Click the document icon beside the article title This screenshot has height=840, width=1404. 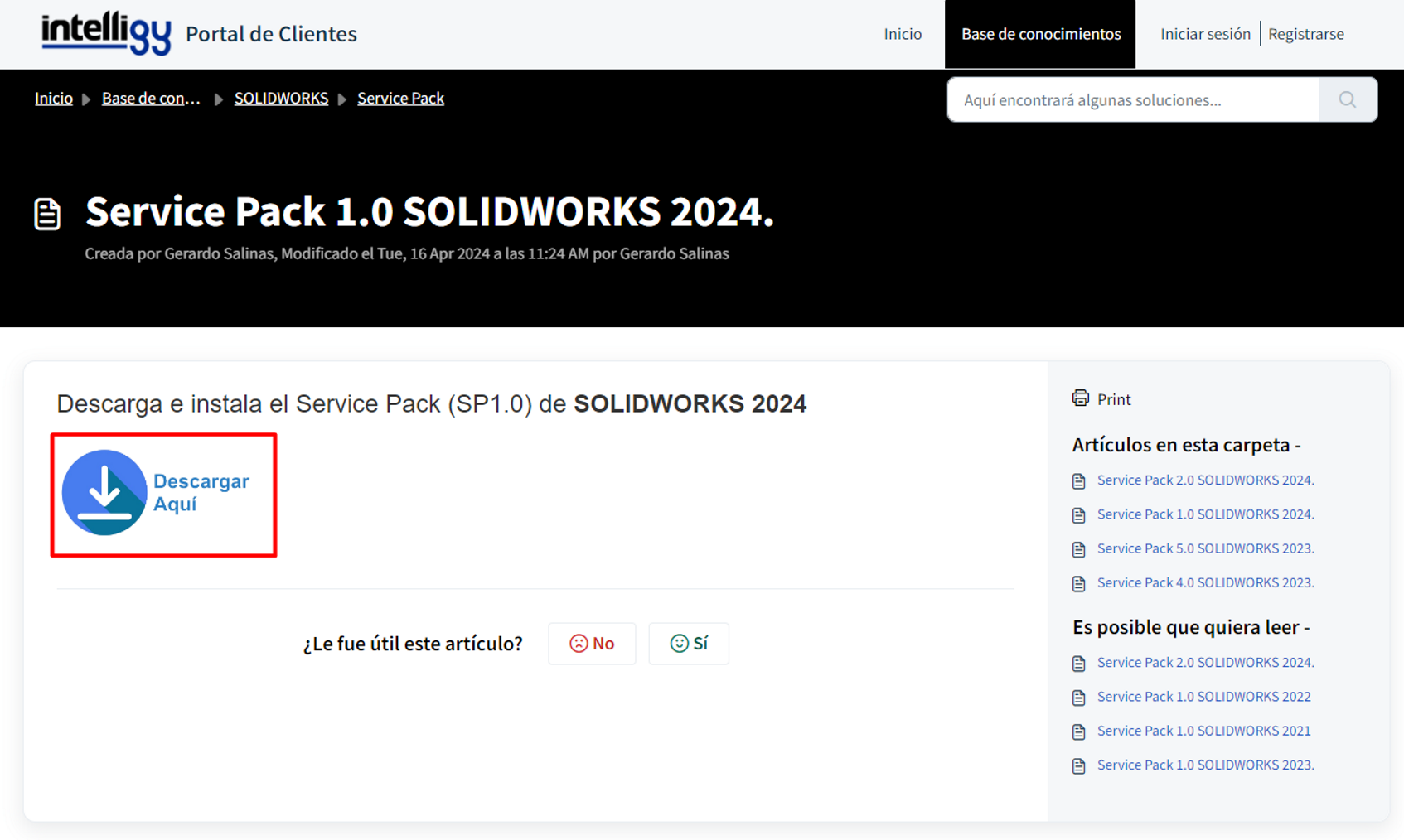(47, 214)
